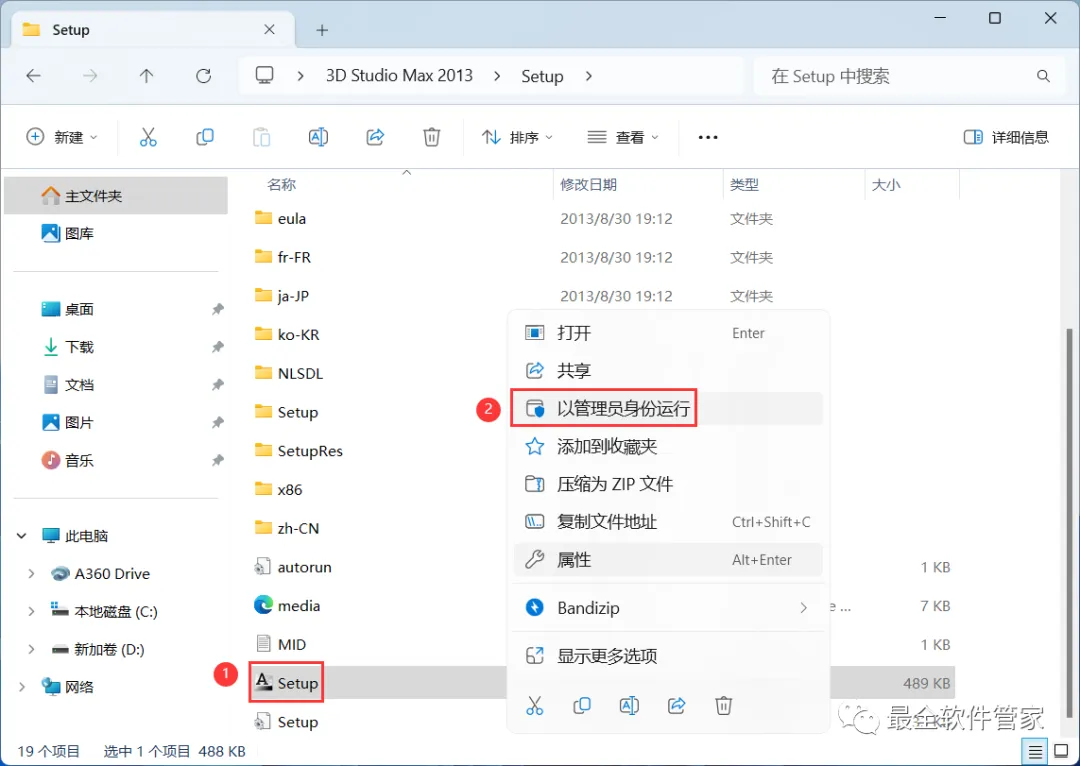Click the Copy icon in the toolbar
This screenshot has width=1080, height=766.
click(205, 137)
